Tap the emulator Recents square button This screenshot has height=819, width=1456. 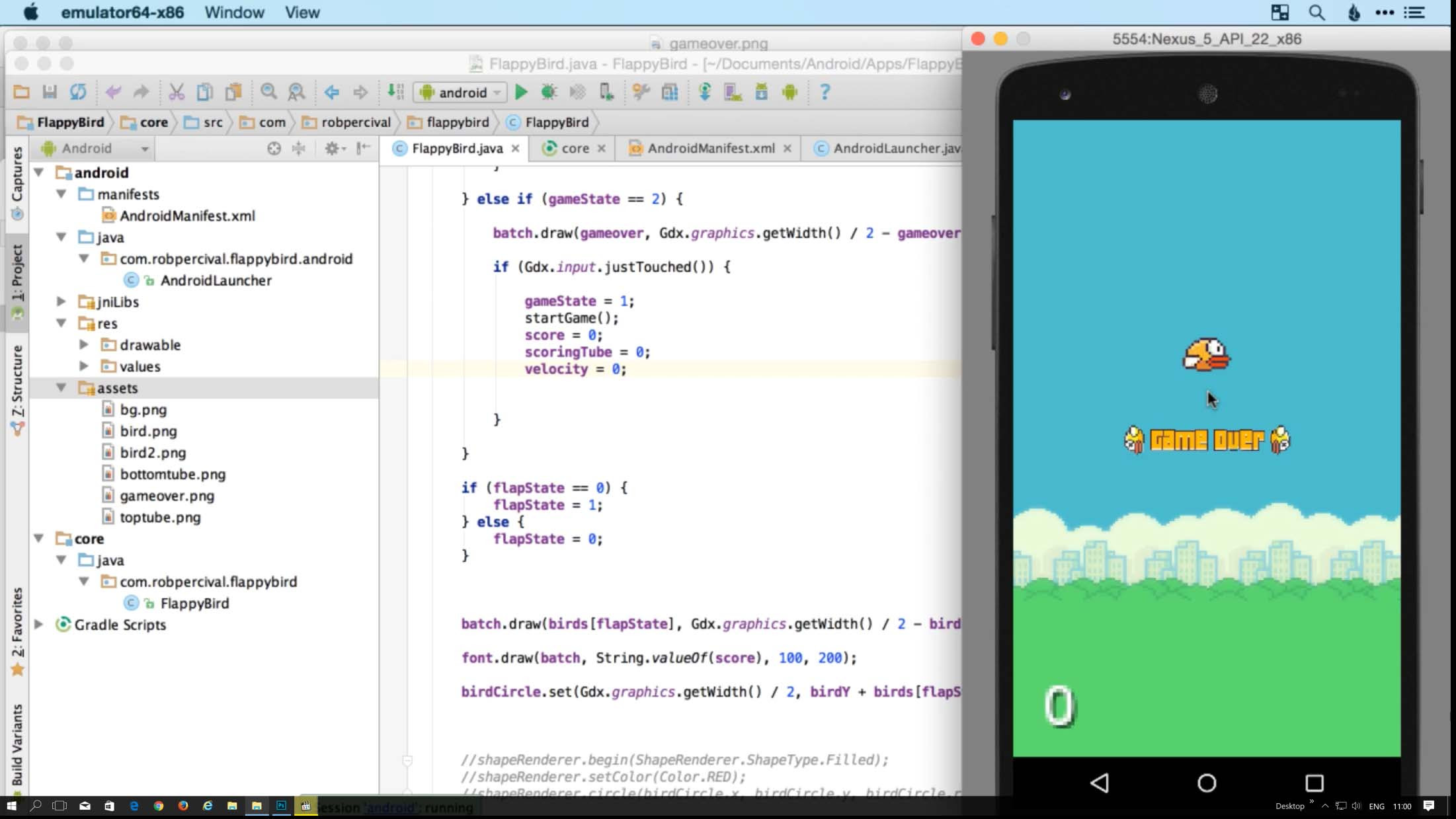coord(1314,783)
